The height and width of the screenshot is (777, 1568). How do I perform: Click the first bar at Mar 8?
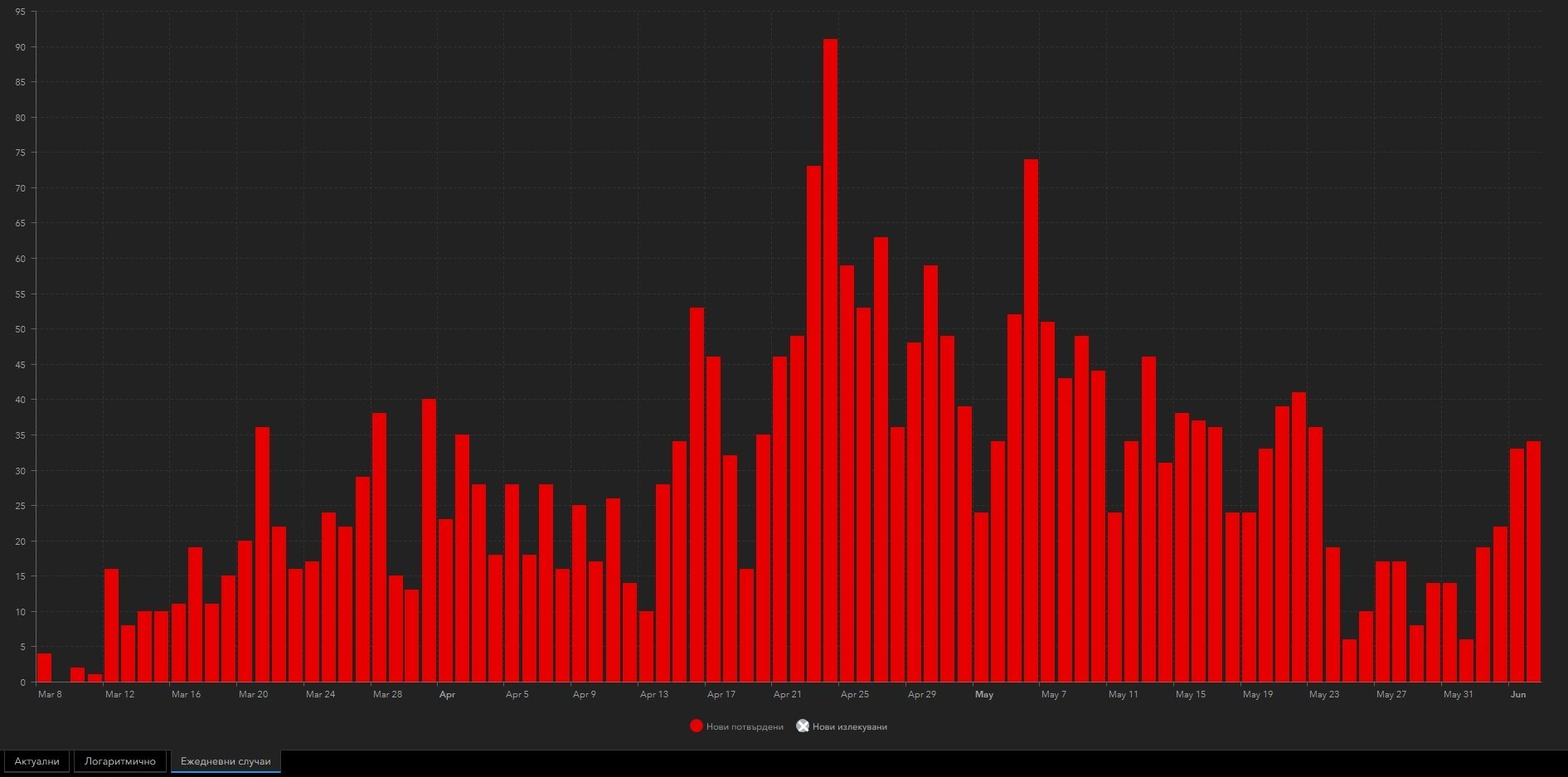pos(44,668)
